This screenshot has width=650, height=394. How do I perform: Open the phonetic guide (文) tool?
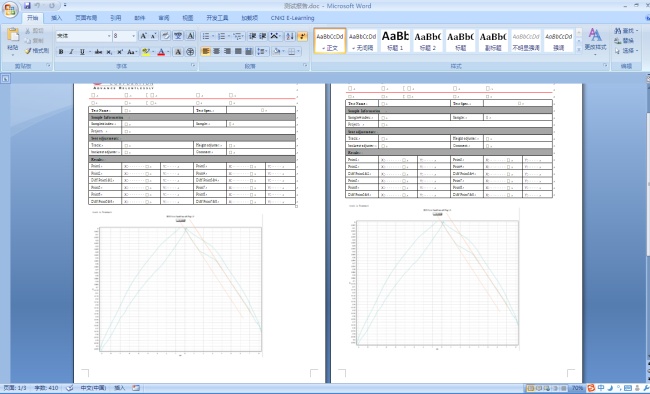click(178, 36)
